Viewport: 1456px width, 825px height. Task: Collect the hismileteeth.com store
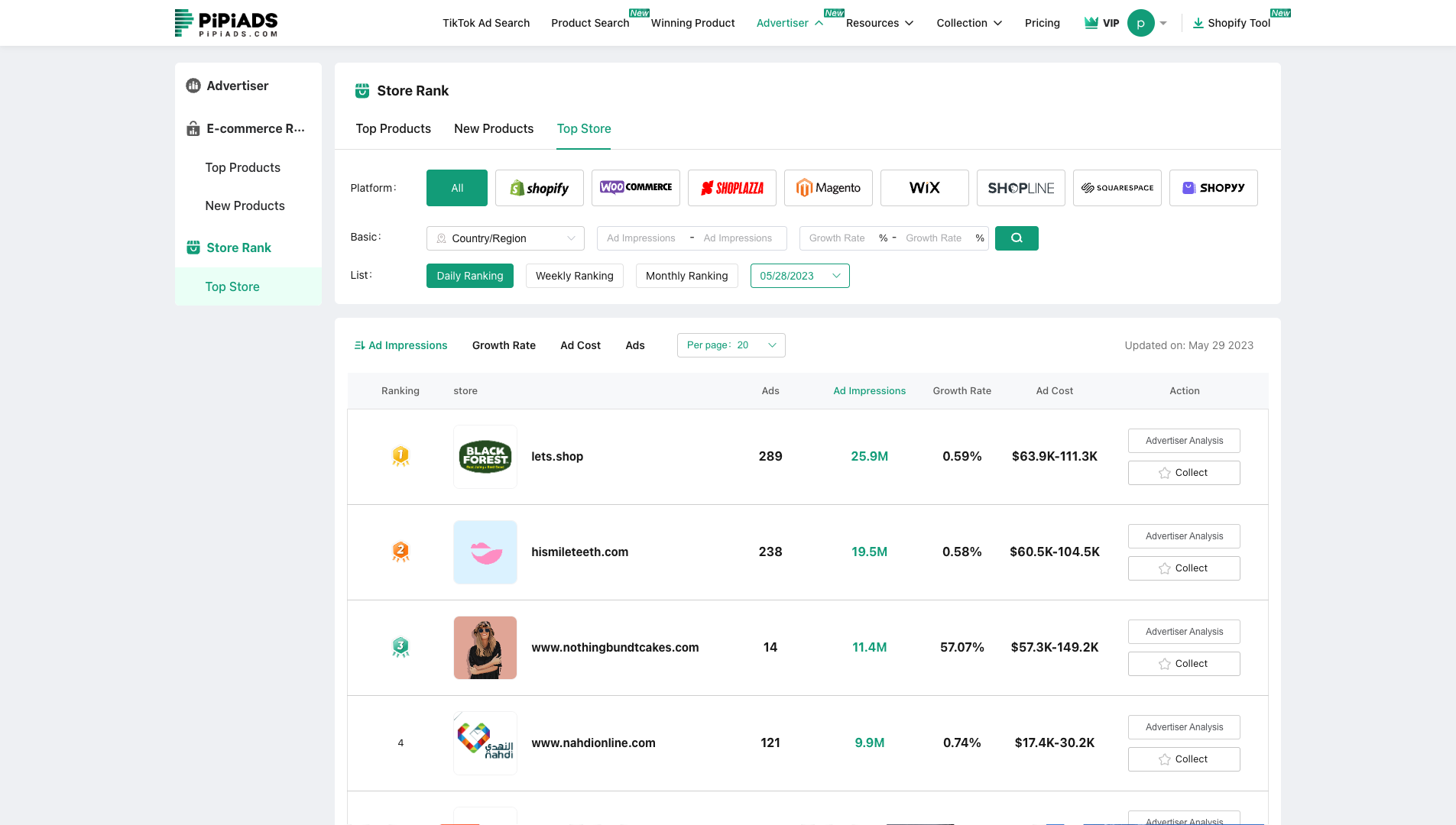coord(1183,568)
